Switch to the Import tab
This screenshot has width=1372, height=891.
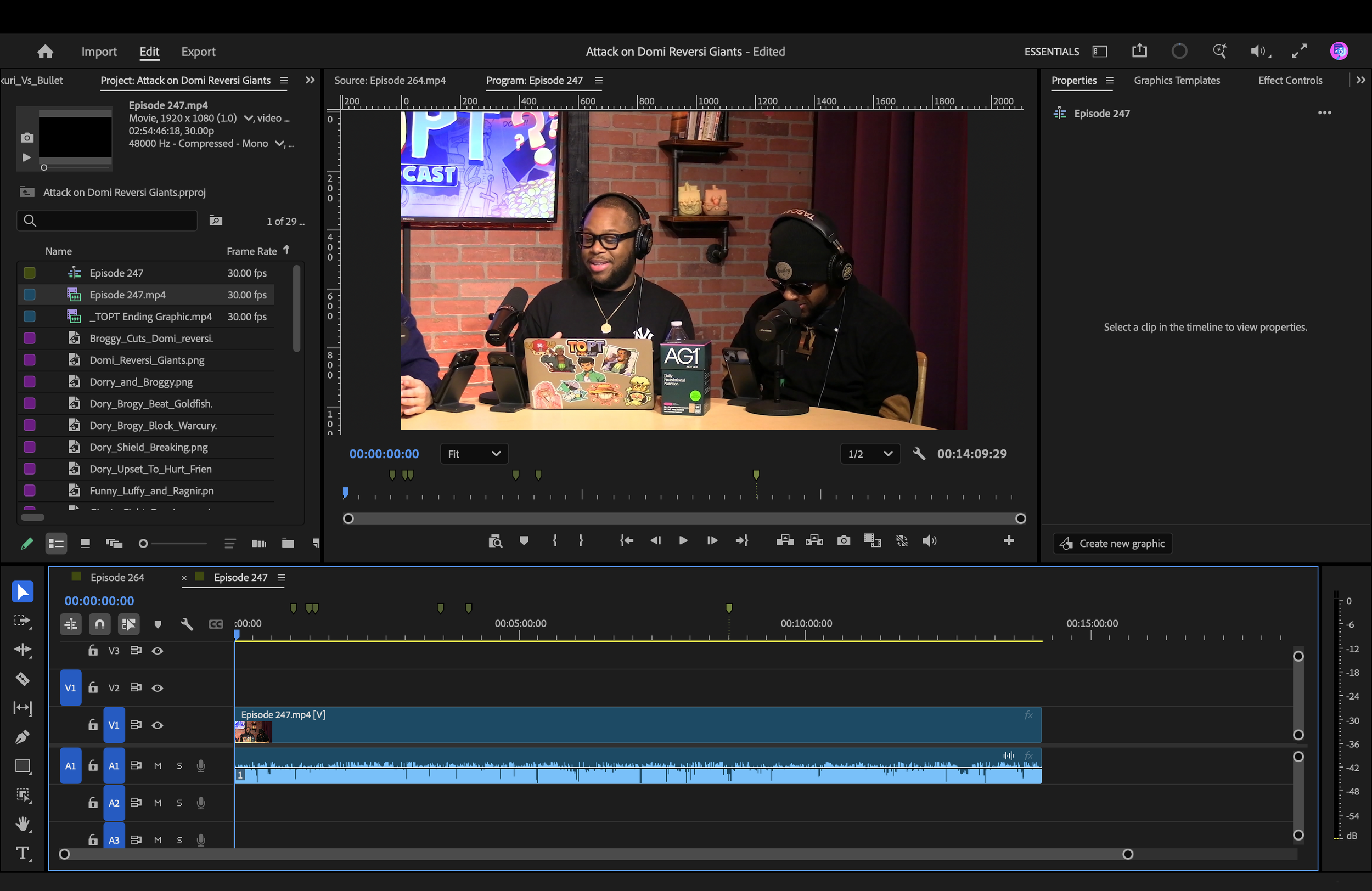click(99, 52)
